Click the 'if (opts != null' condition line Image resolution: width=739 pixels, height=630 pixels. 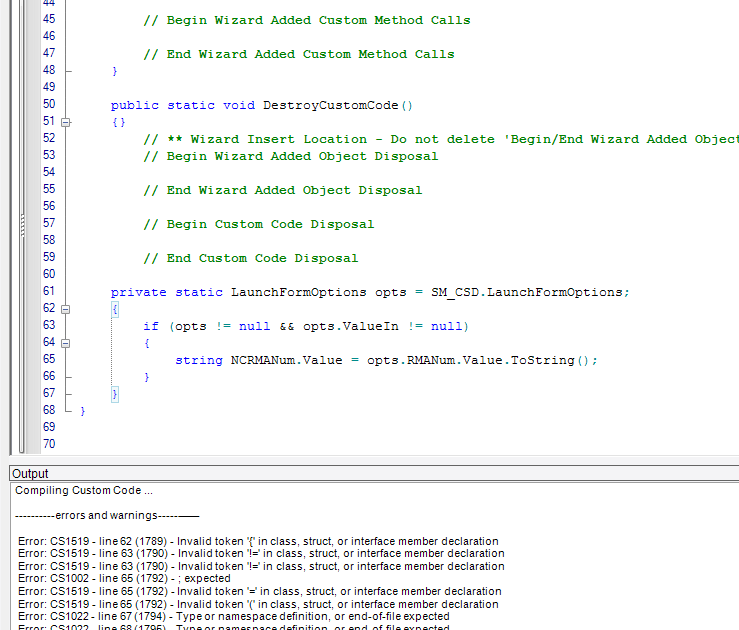coord(306,326)
